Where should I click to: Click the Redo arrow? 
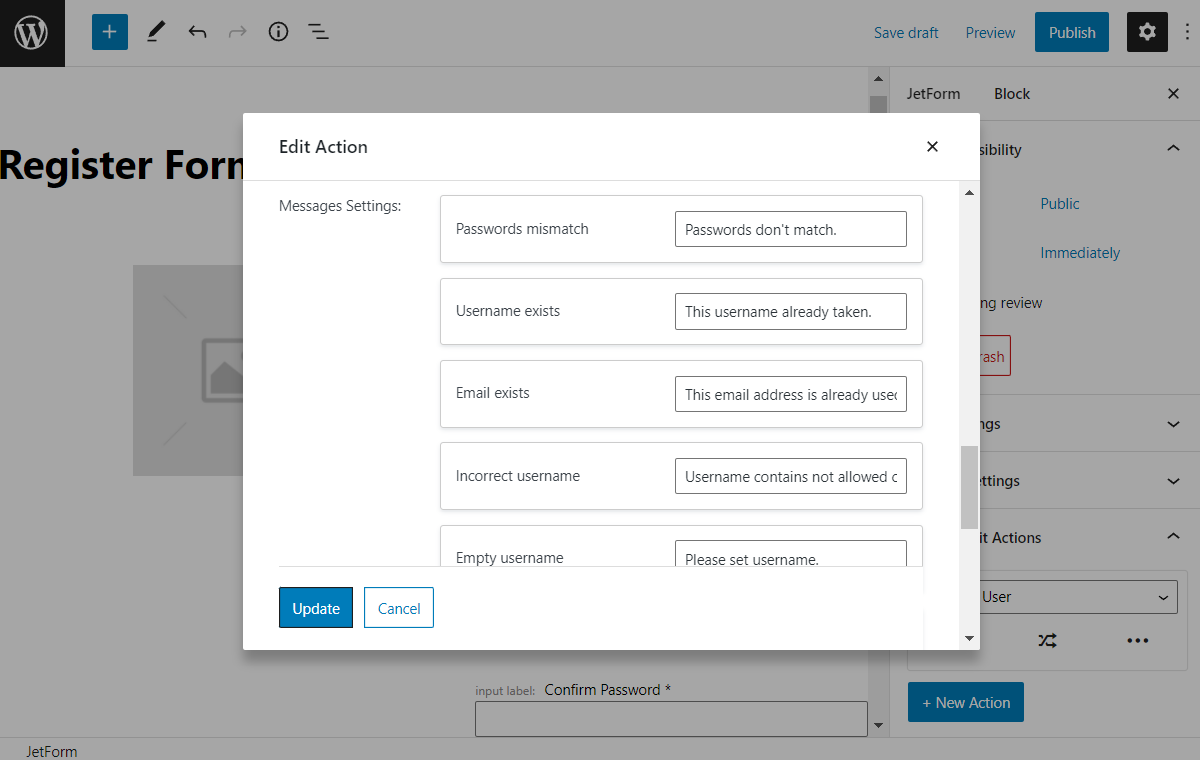tap(237, 32)
